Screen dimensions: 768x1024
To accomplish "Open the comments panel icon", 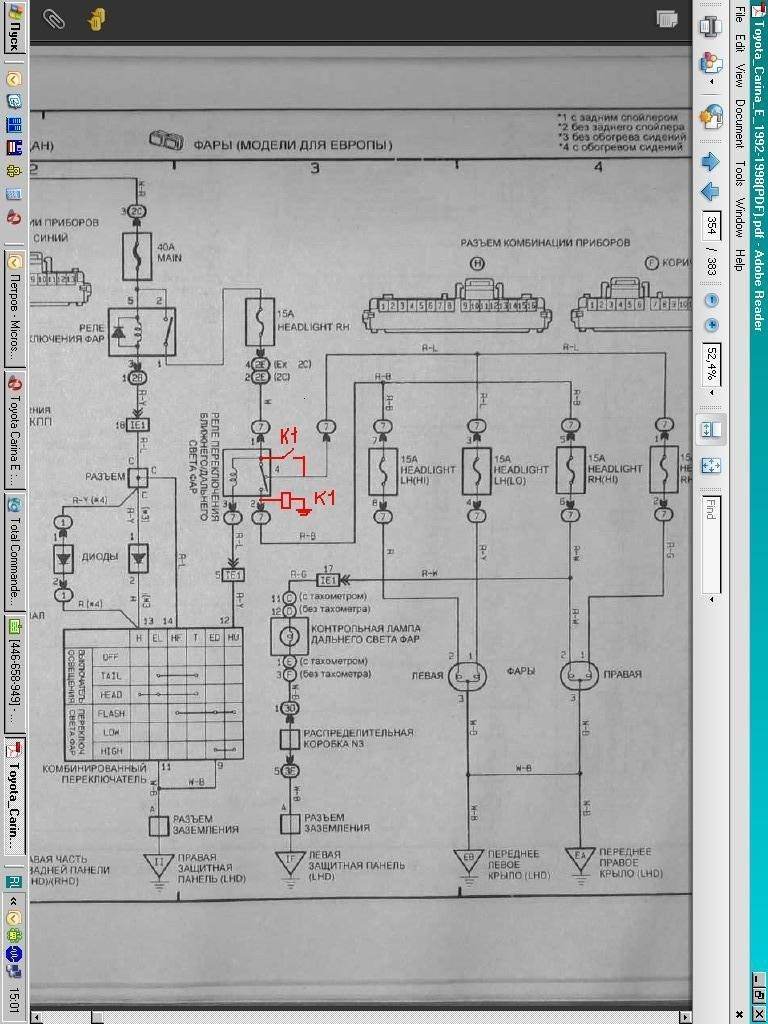I will (x=95, y=19).
